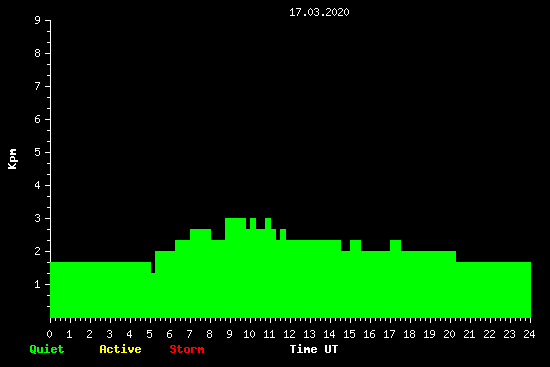
Task: Select the Quiet legend label
Action: tap(47, 349)
